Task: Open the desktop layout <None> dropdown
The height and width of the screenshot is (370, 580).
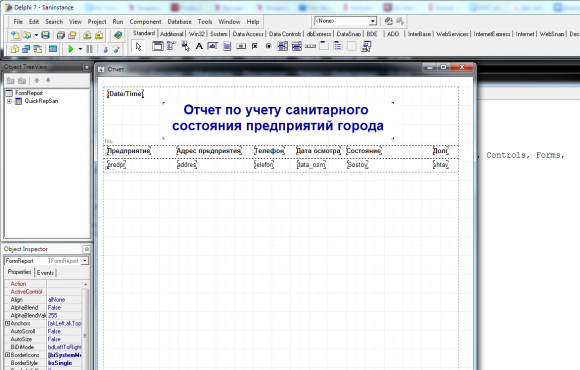Action: pyautogui.click(x=373, y=21)
